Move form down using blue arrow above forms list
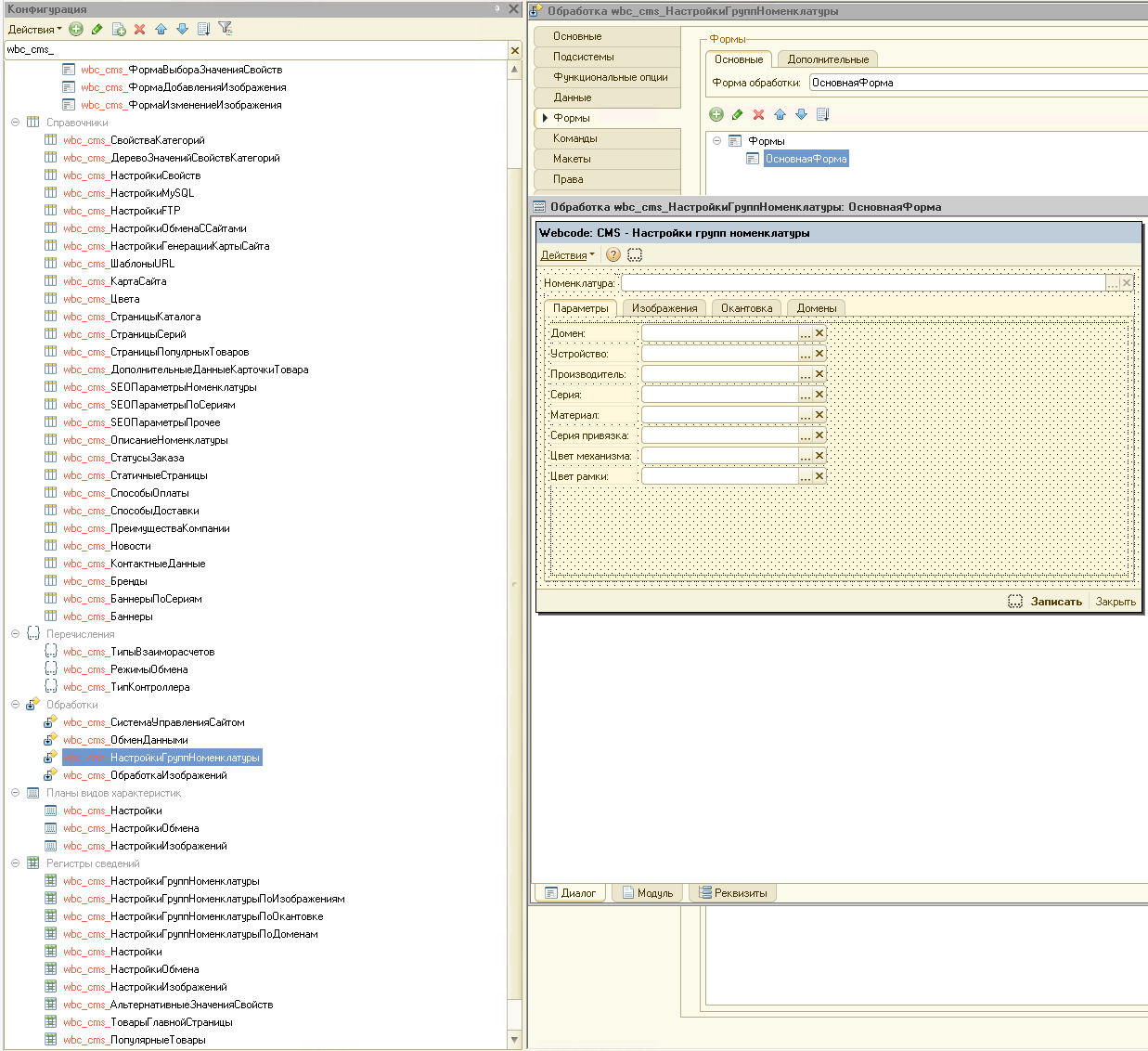 click(801, 114)
